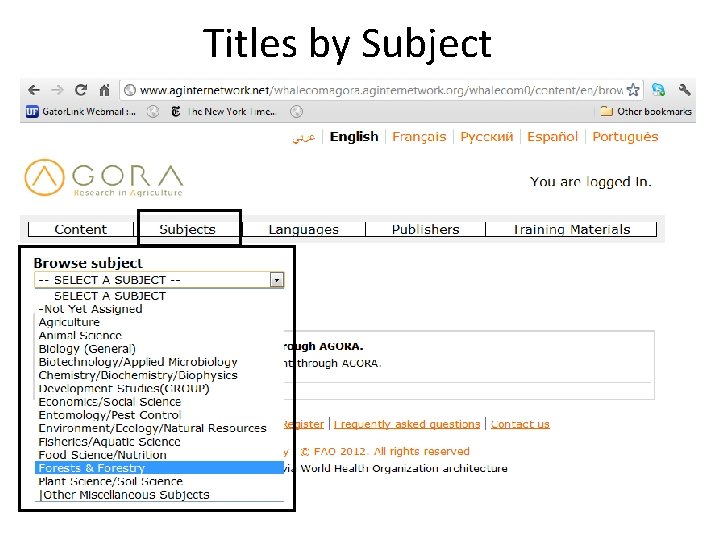
Task: Select Entomology/Pest Control subject
Action: pos(159,415)
